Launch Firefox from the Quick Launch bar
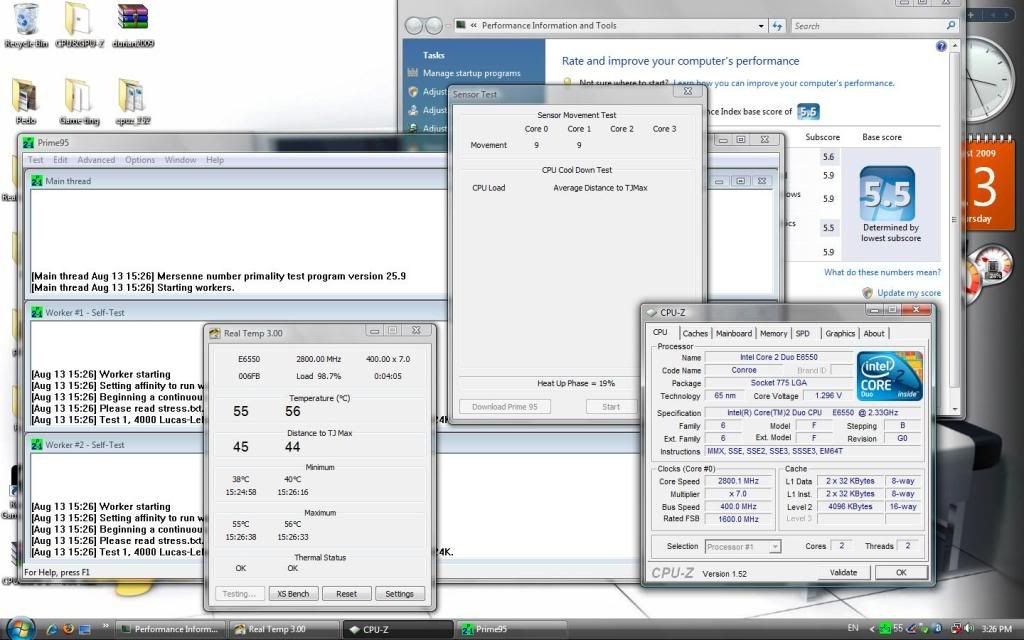1024x640 pixels. pyautogui.click(x=67, y=630)
